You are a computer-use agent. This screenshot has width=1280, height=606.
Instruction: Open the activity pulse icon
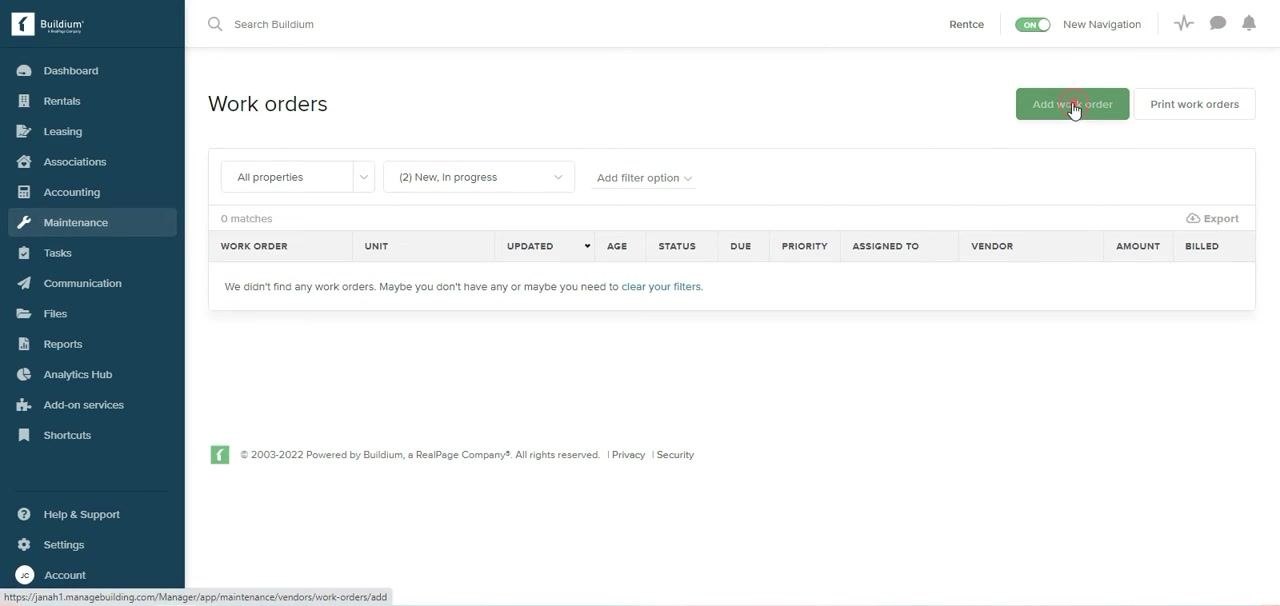[1184, 23]
